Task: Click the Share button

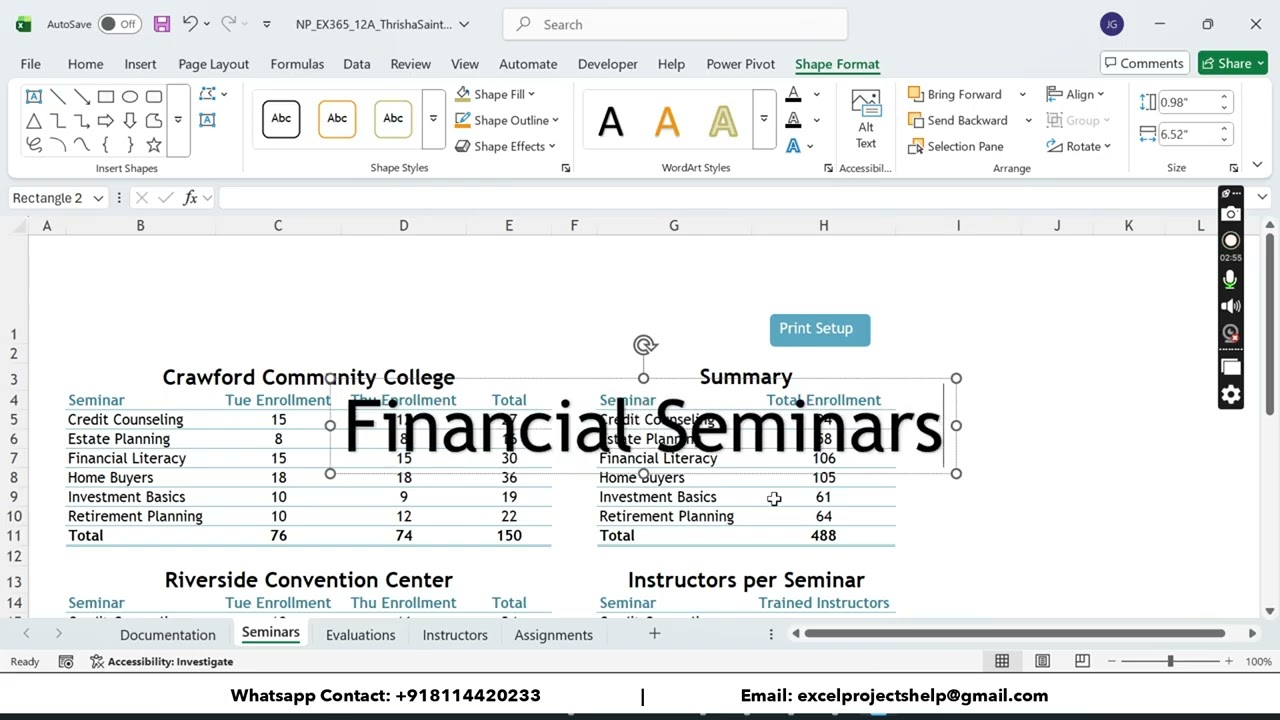Action: click(1233, 63)
